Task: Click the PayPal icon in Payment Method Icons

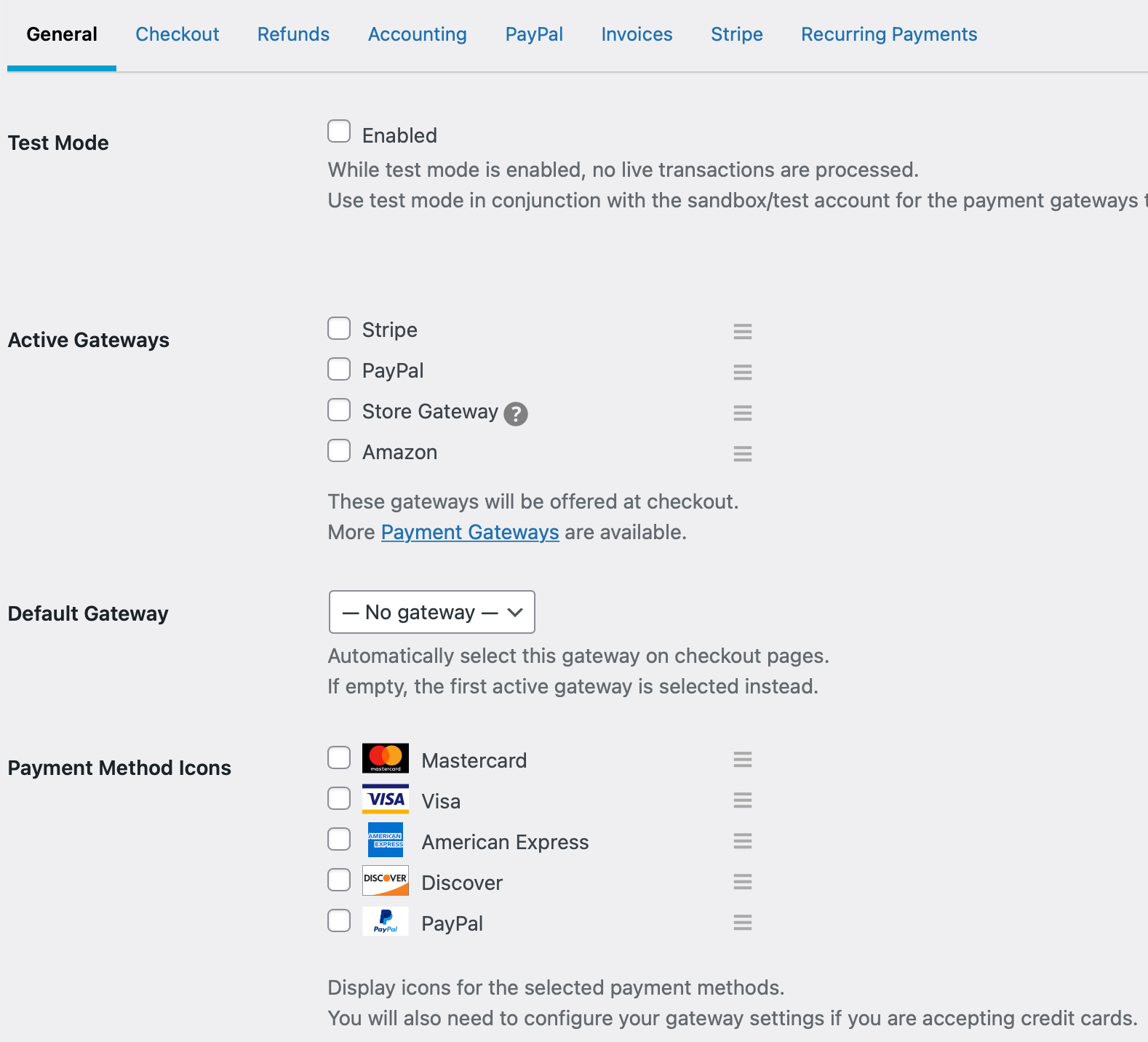Action: [x=385, y=920]
